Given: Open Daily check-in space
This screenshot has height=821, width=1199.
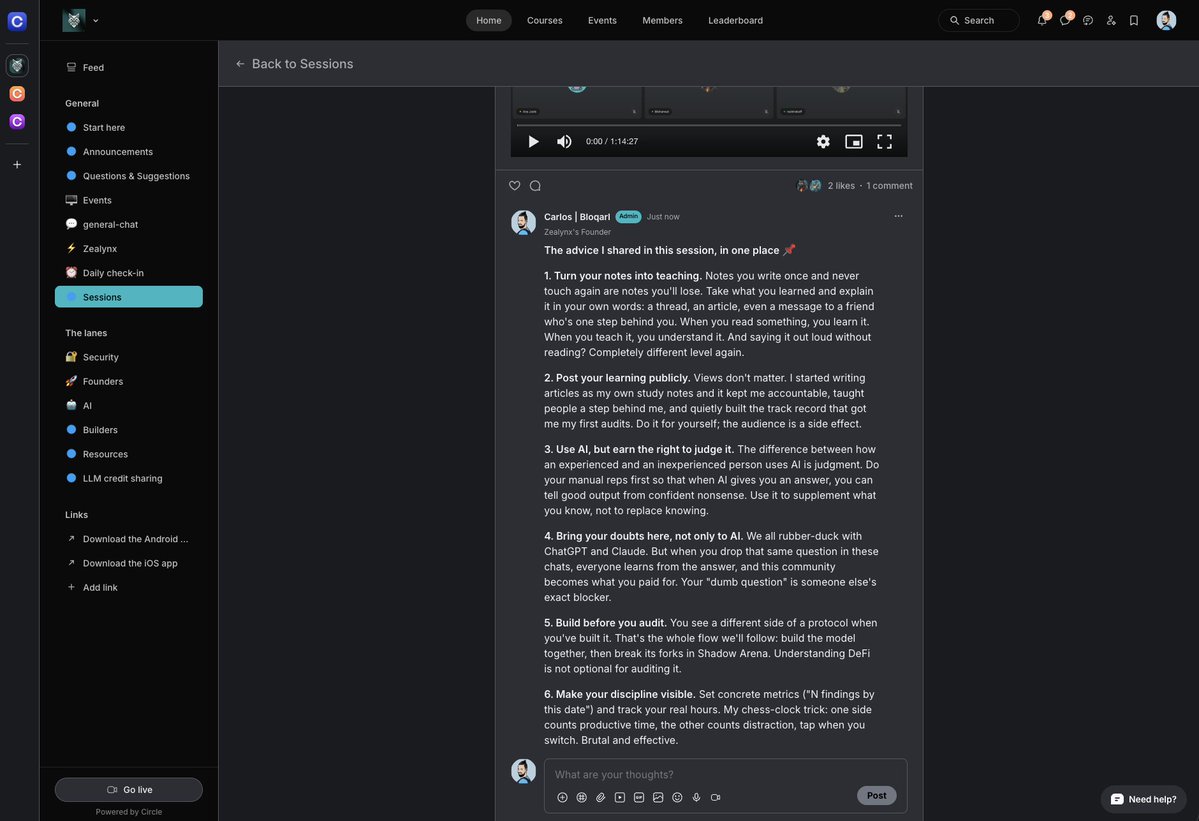Looking at the screenshot, I should click(128, 273).
